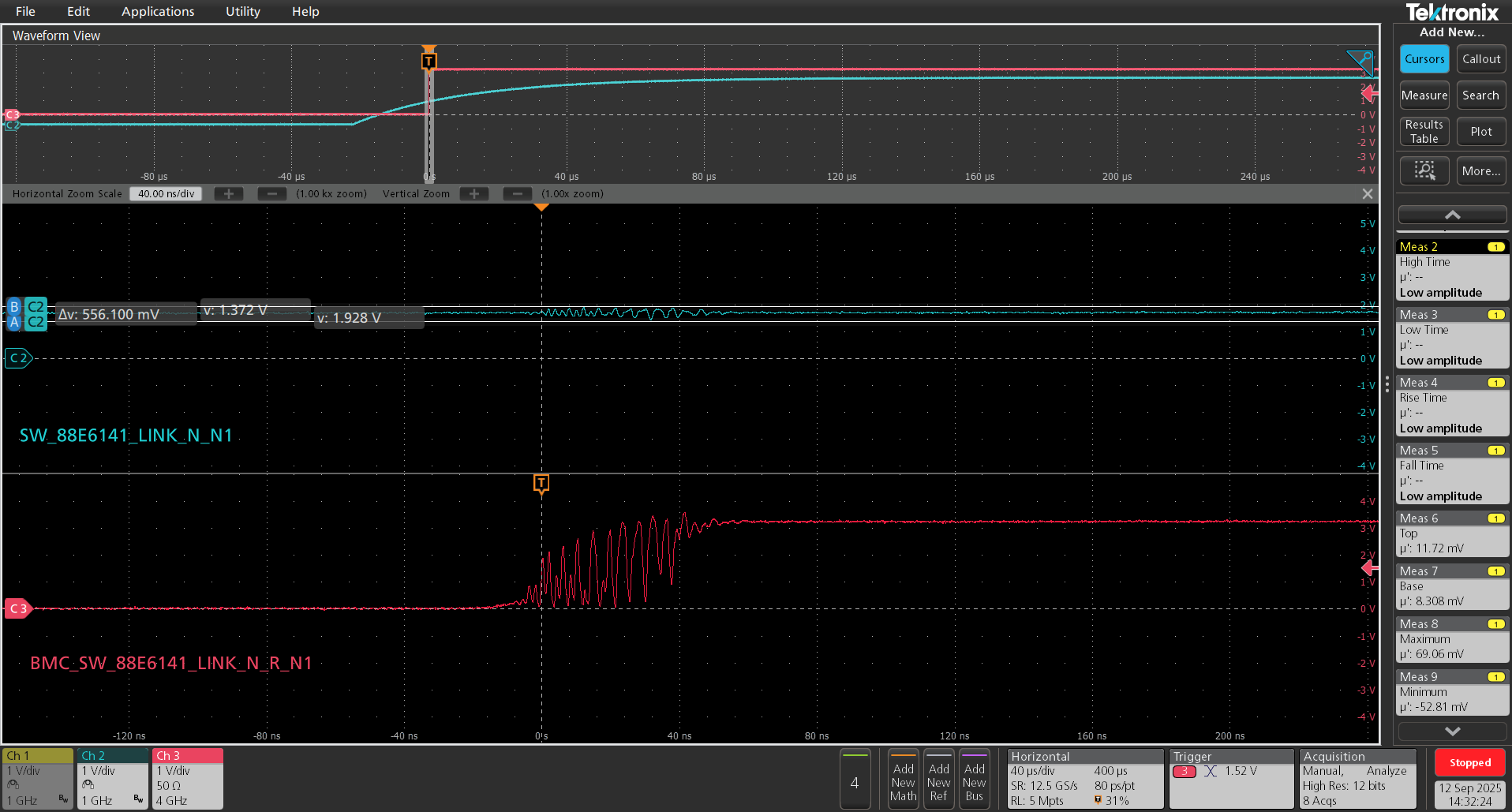This screenshot has height=812, width=1512.
Task: Click the Ch 2 probe icon
Action: 88,785
